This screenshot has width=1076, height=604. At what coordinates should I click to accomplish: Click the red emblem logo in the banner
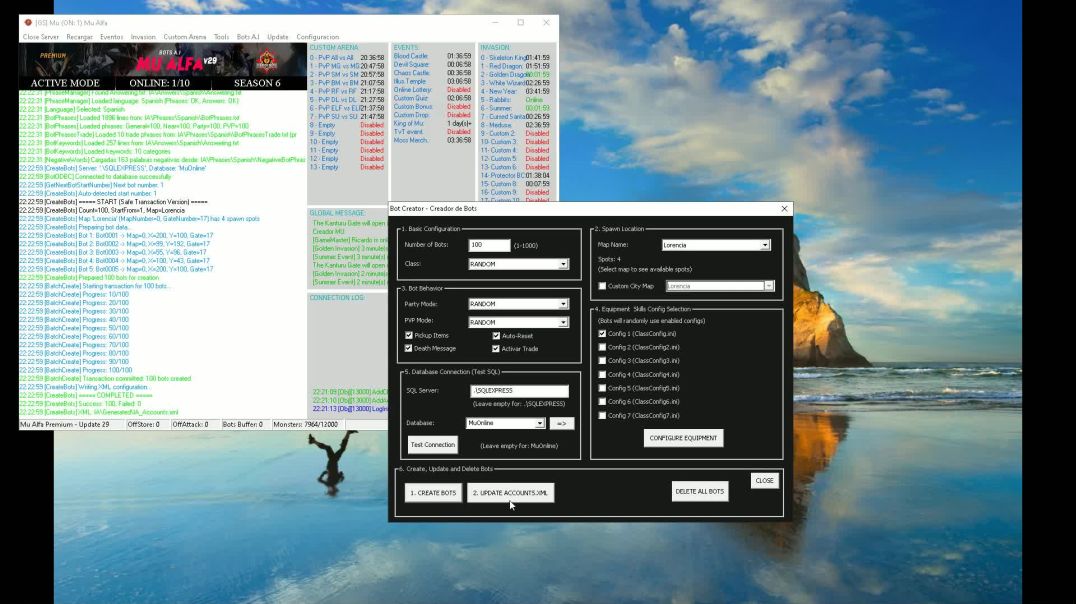coord(266,60)
